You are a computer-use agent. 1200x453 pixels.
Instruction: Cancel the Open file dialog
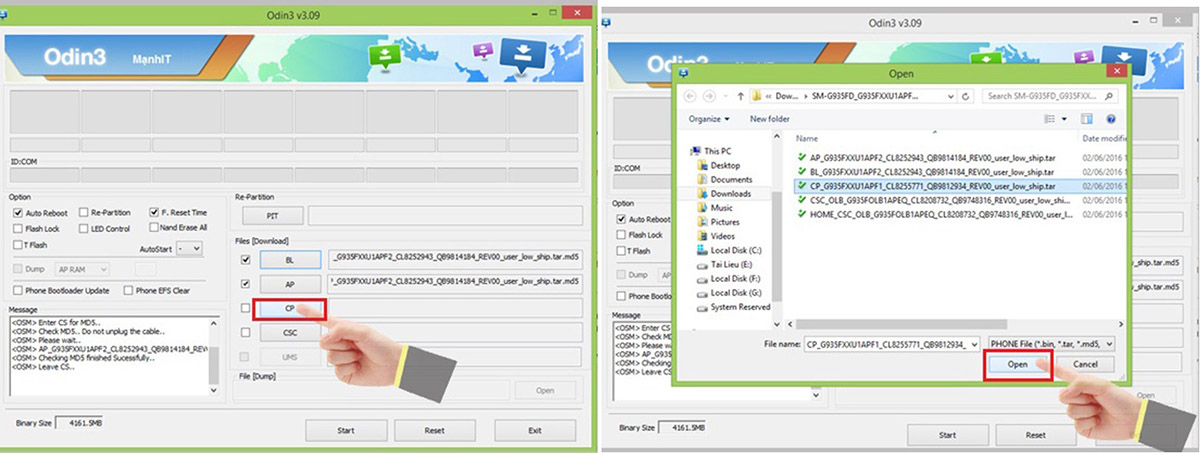pos(1085,364)
